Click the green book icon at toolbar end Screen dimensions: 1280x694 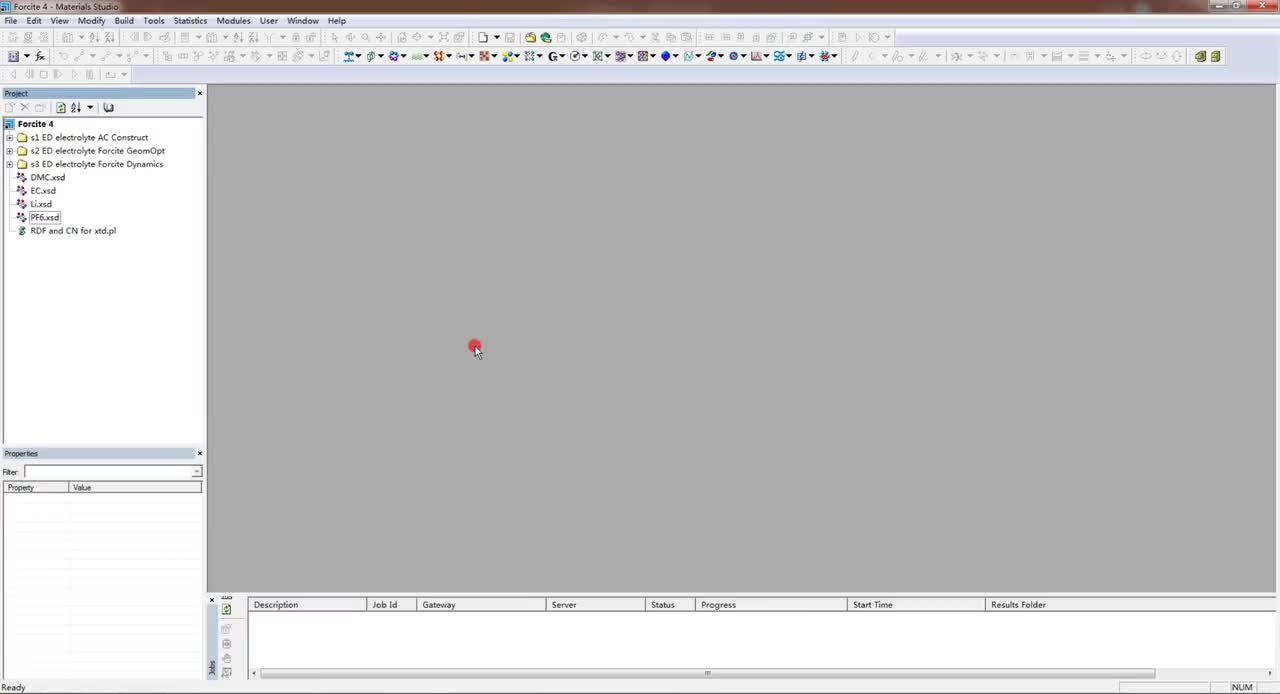point(1200,56)
